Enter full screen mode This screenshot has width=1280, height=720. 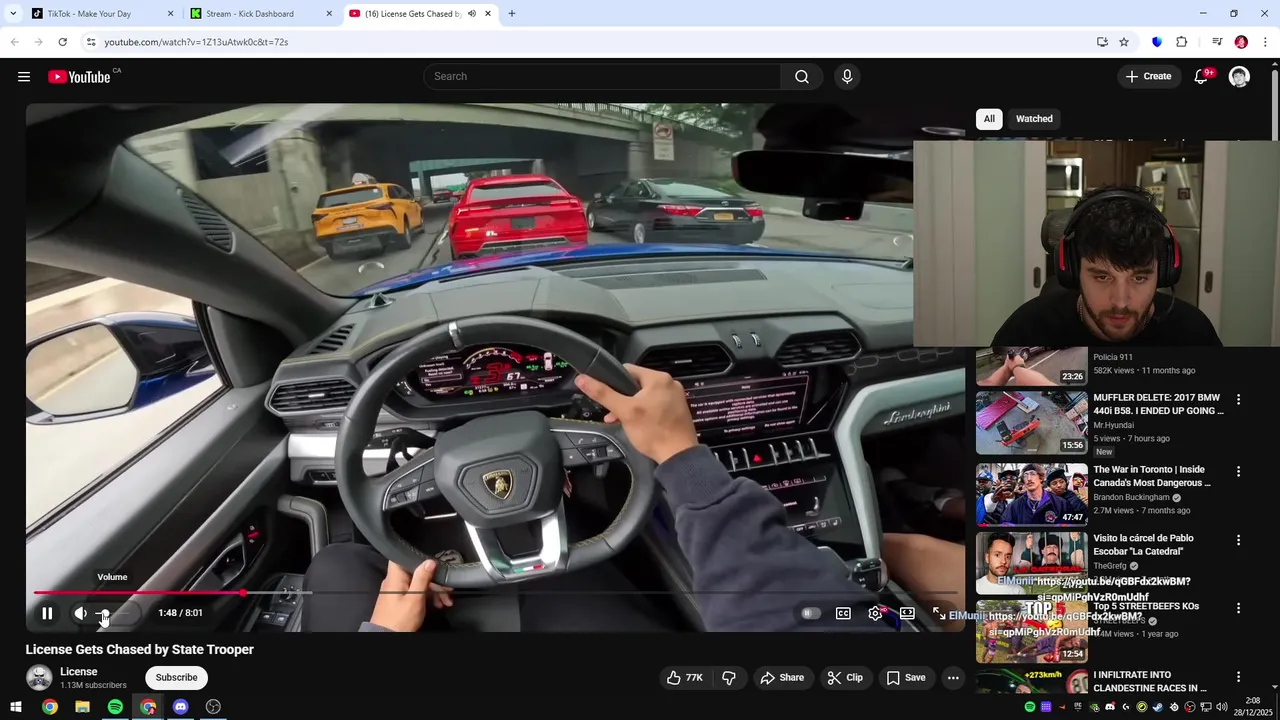[x=939, y=613]
